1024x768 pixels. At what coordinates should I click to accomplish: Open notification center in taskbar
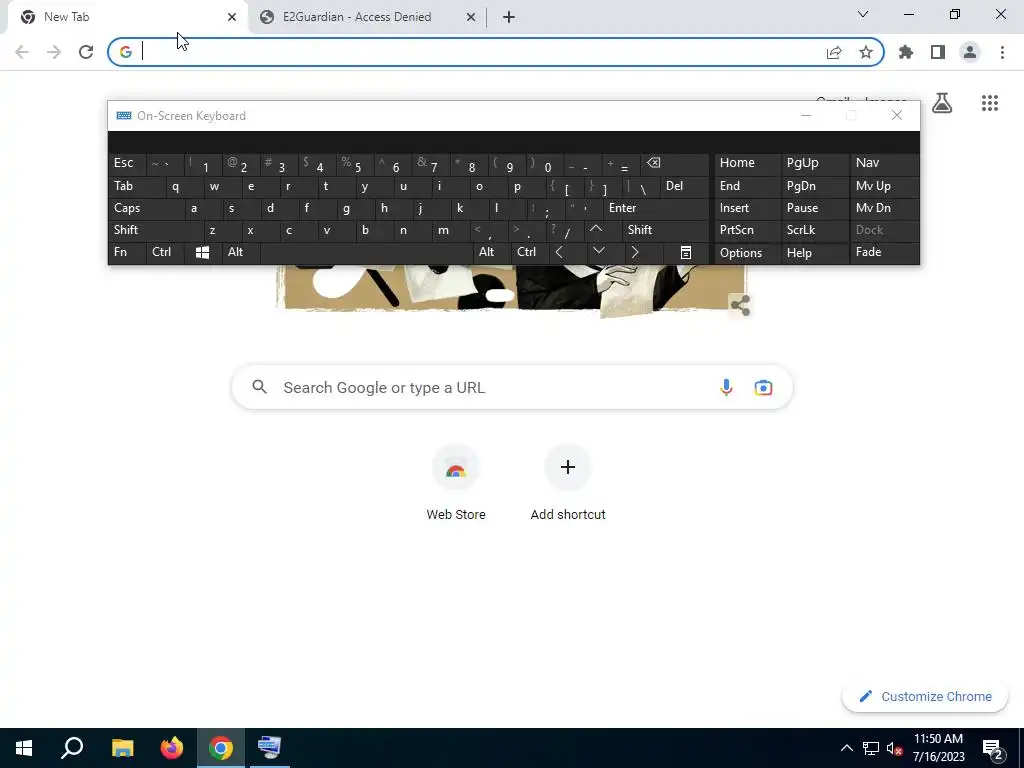993,748
